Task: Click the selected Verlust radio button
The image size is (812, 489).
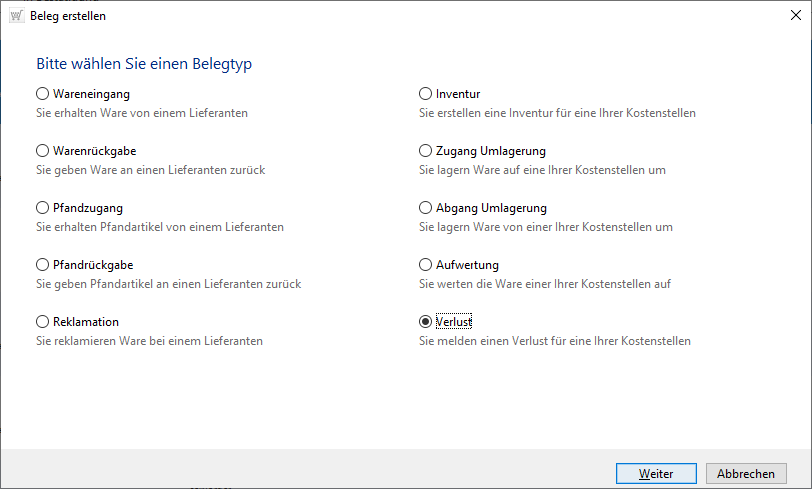Action: coord(426,322)
